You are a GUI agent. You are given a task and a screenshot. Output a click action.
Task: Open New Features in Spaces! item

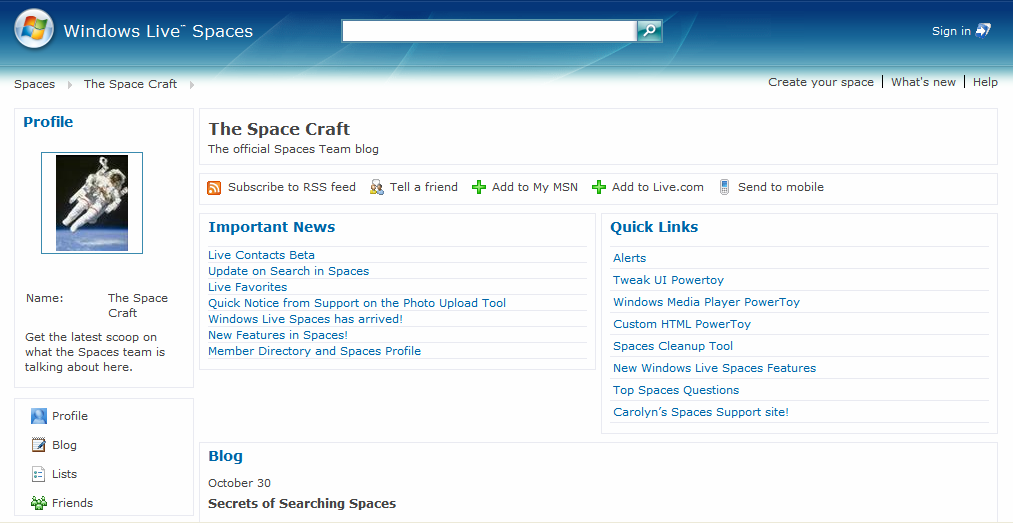coord(278,335)
